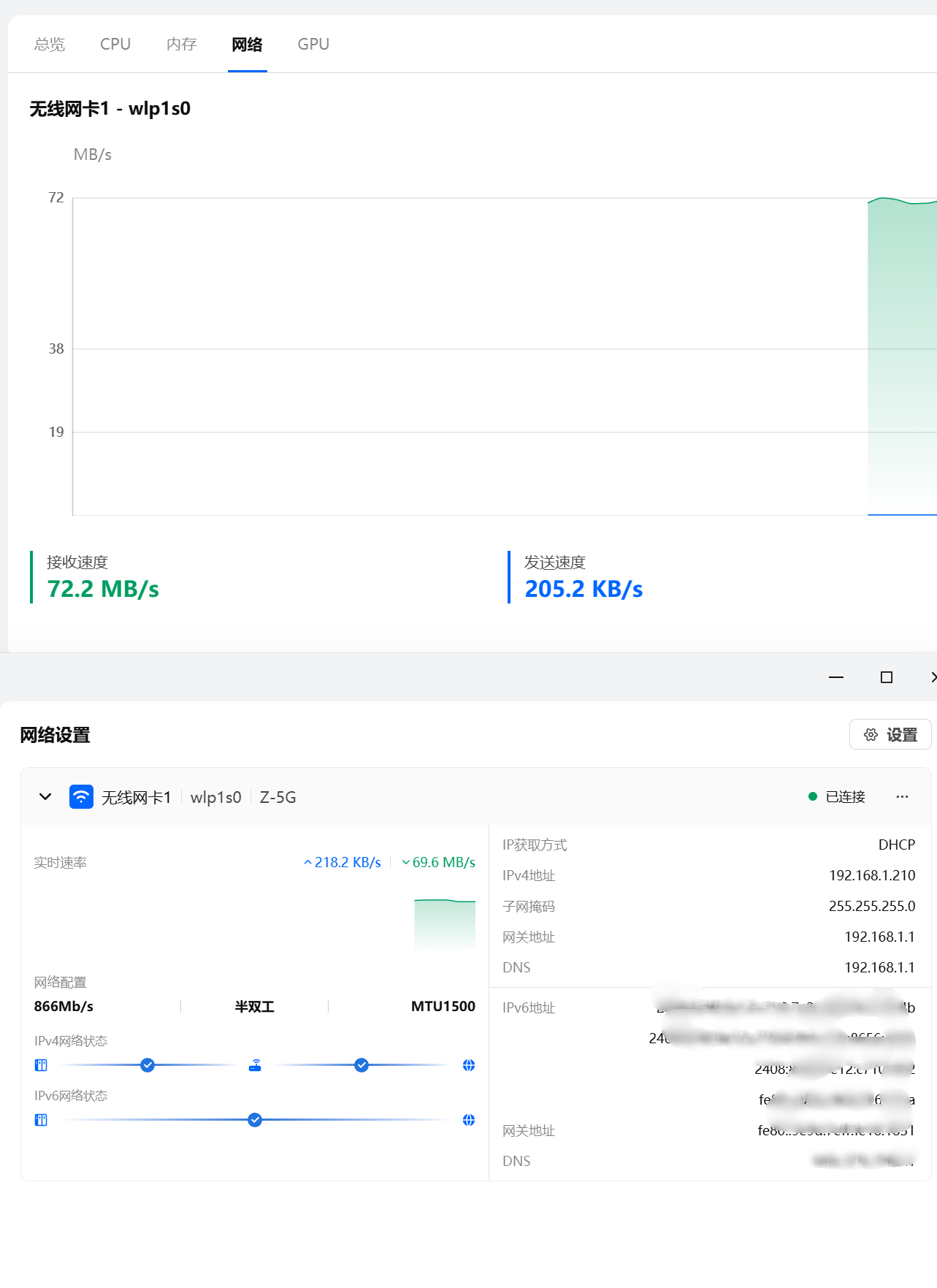Collapse the 无线网卡1 network card panel

tap(45, 796)
